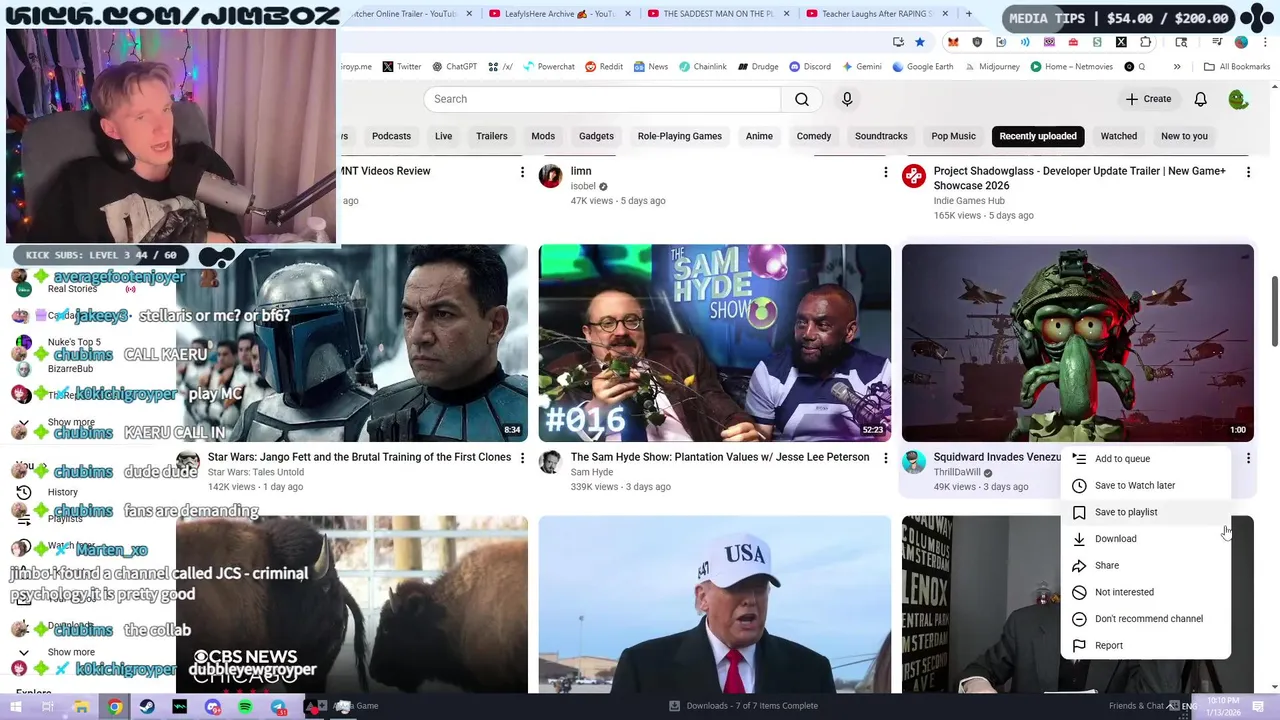Expand hidden bookmarks overflow chevron
1280x720 pixels.
[1177, 67]
